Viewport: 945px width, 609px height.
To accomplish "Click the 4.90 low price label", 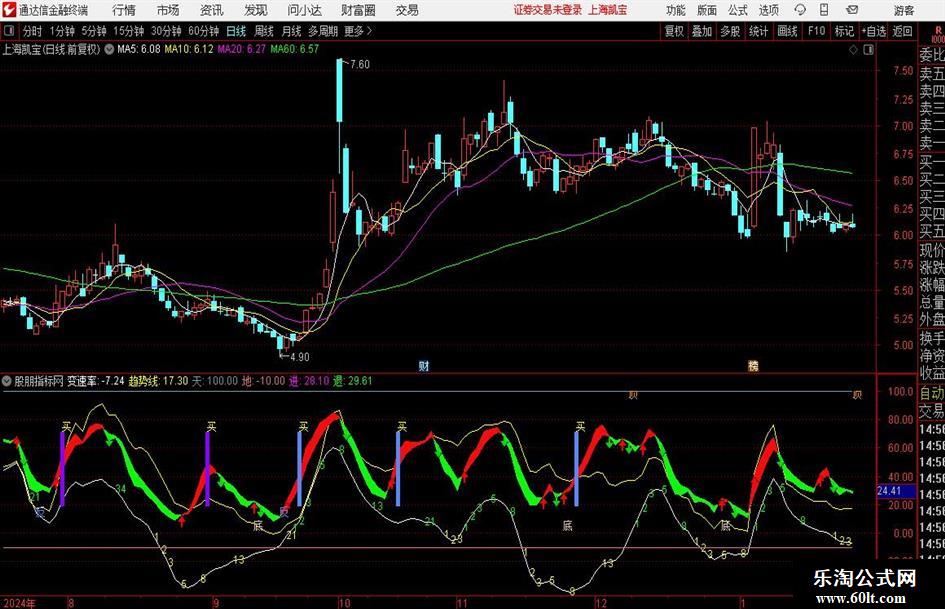I will pyautogui.click(x=299, y=357).
